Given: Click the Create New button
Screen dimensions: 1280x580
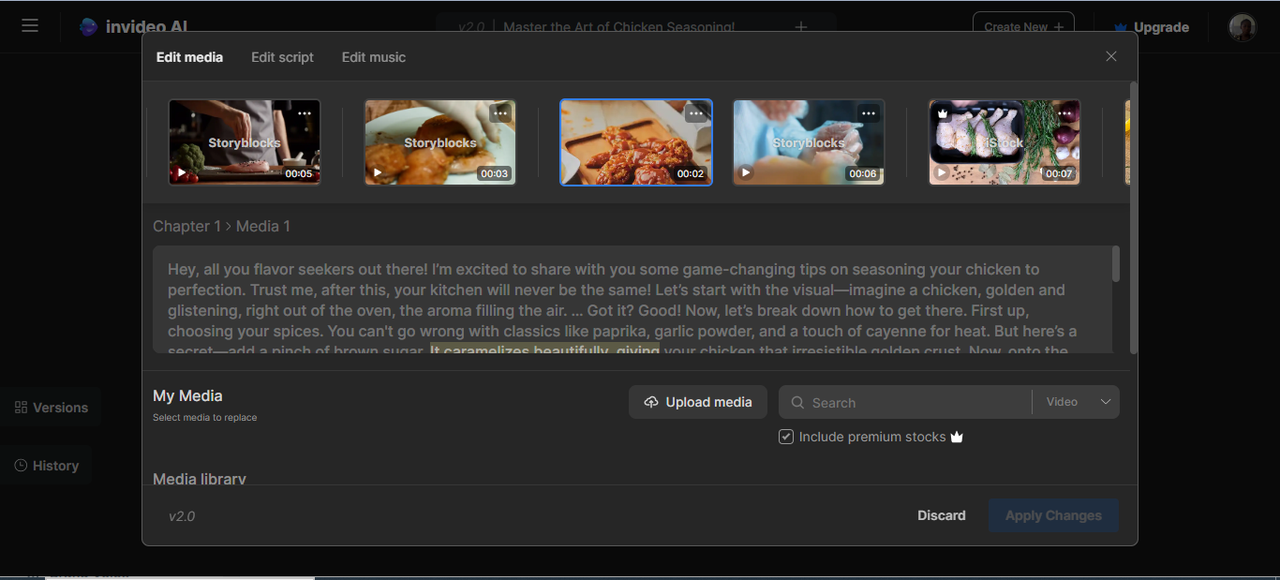Looking at the screenshot, I should [1023, 26].
